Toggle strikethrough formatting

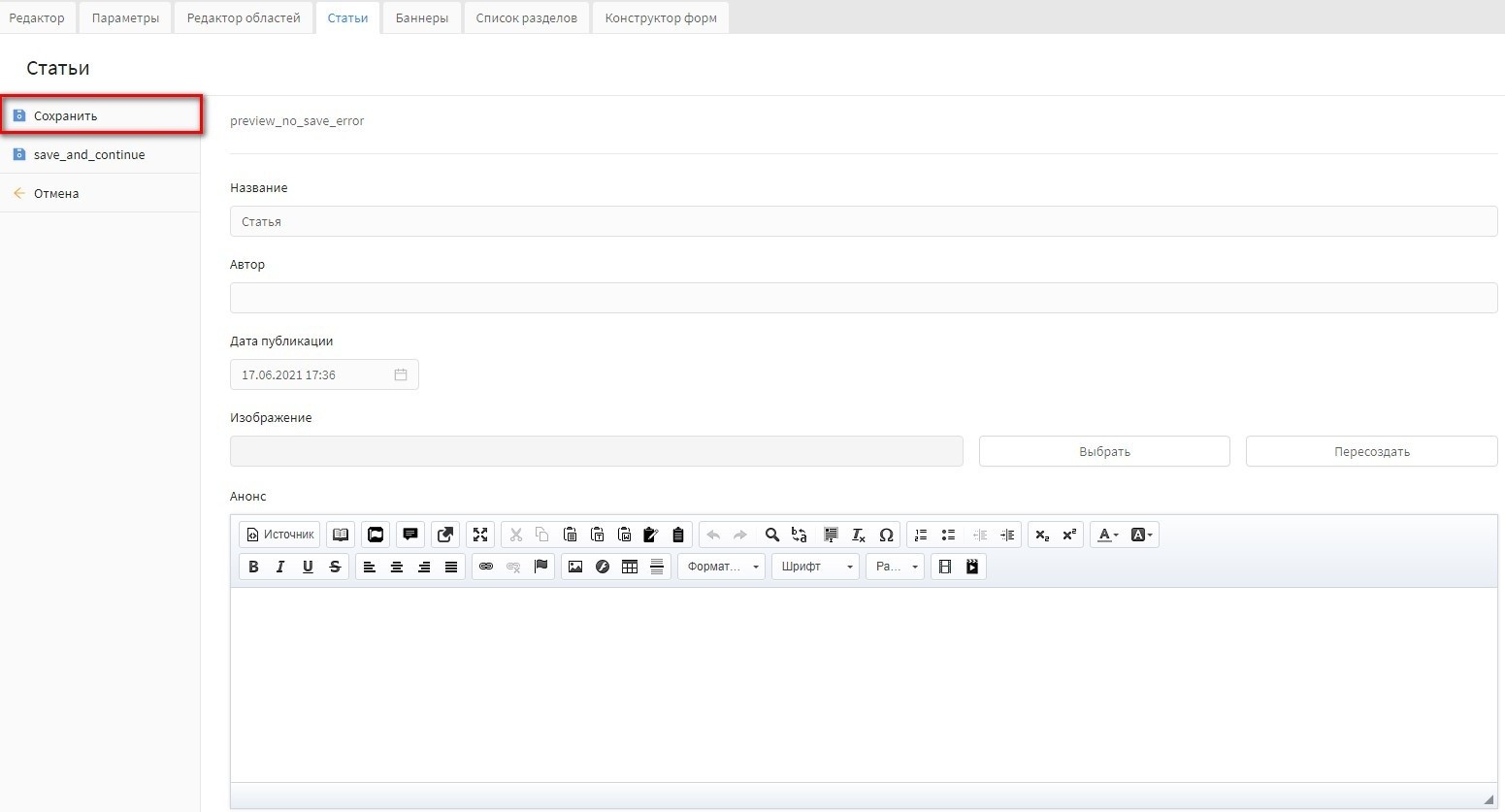point(335,567)
